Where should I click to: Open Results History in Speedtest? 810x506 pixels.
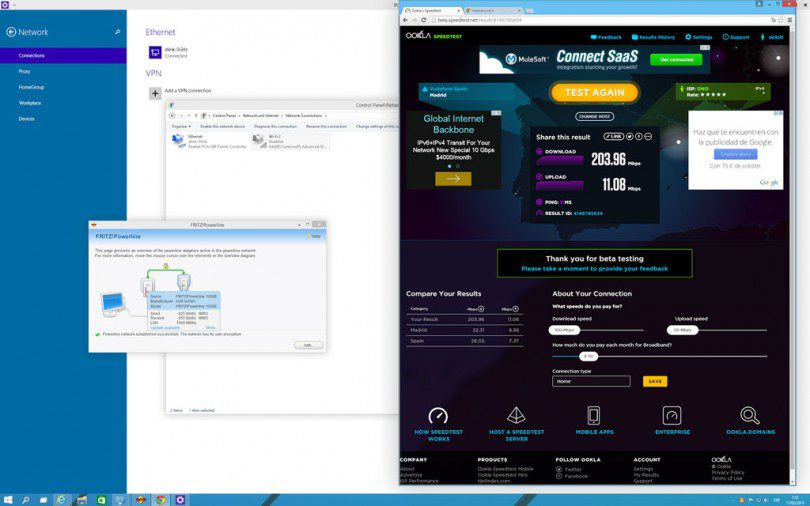click(653, 37)
